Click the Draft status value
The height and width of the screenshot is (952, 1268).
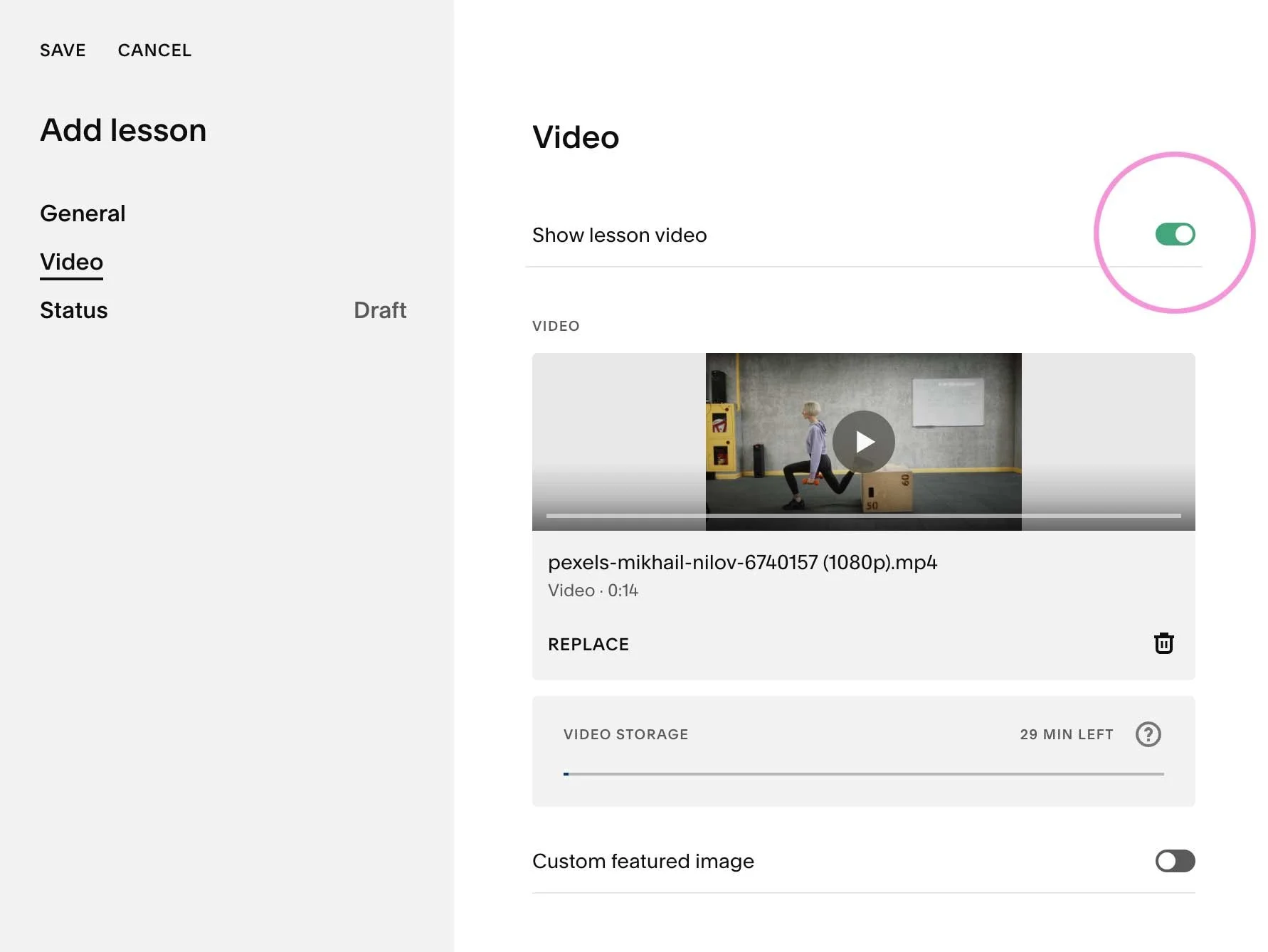point(380,310)
